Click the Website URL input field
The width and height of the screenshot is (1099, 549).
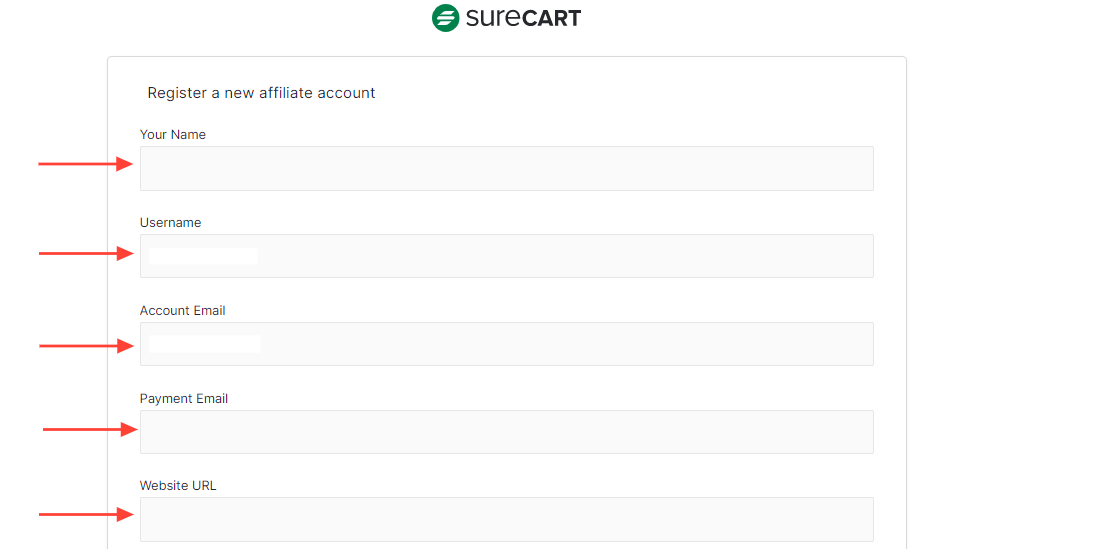coord(506,519)
